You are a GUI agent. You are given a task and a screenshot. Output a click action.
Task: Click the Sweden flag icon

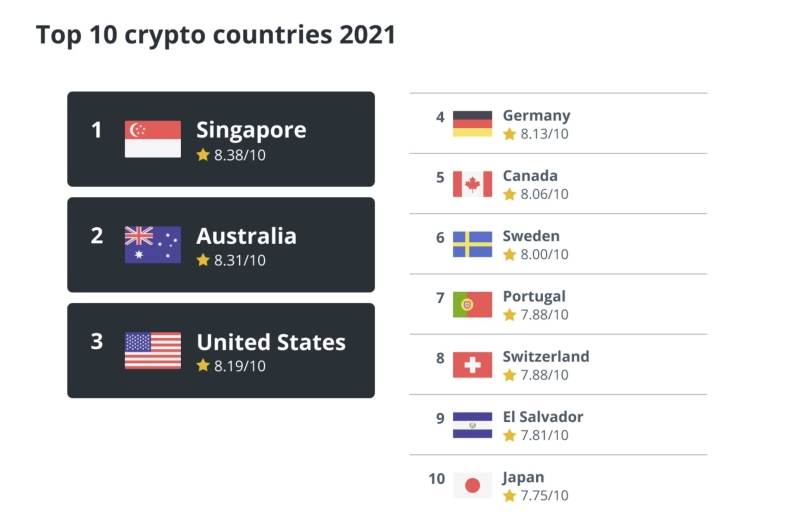(472, 244)
